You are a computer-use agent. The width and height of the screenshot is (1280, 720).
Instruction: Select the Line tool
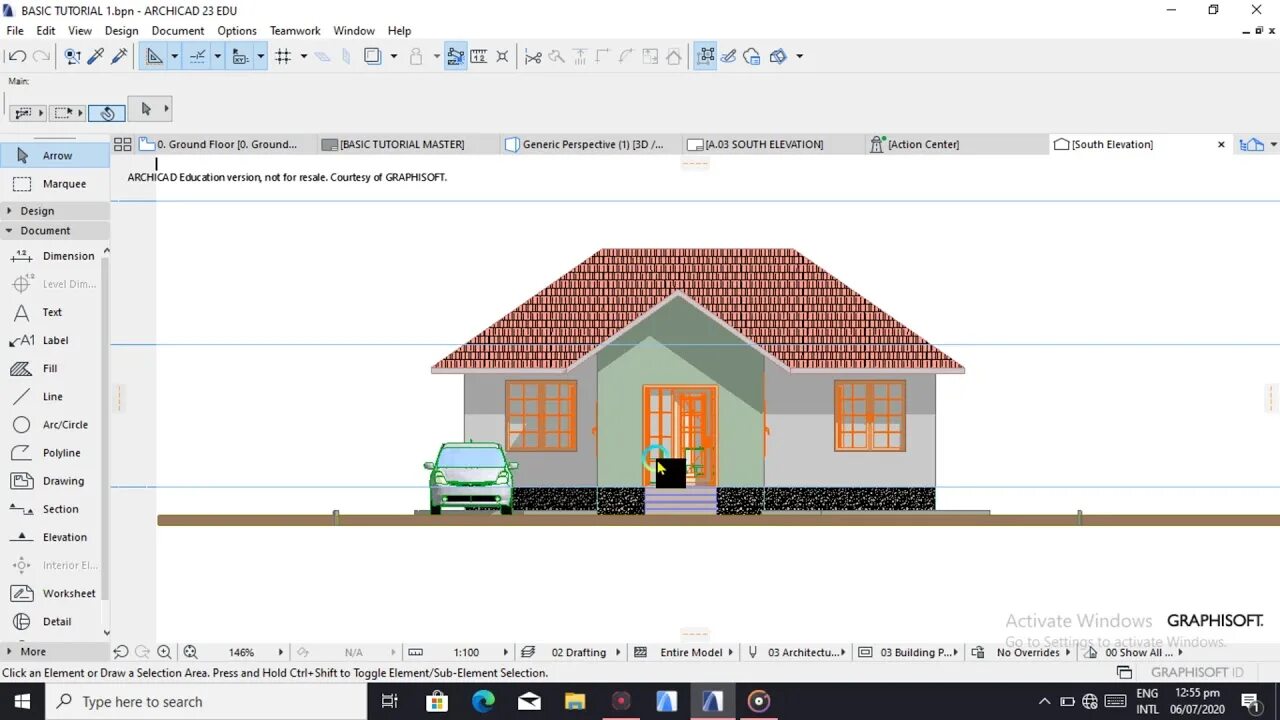coord(52,397)
